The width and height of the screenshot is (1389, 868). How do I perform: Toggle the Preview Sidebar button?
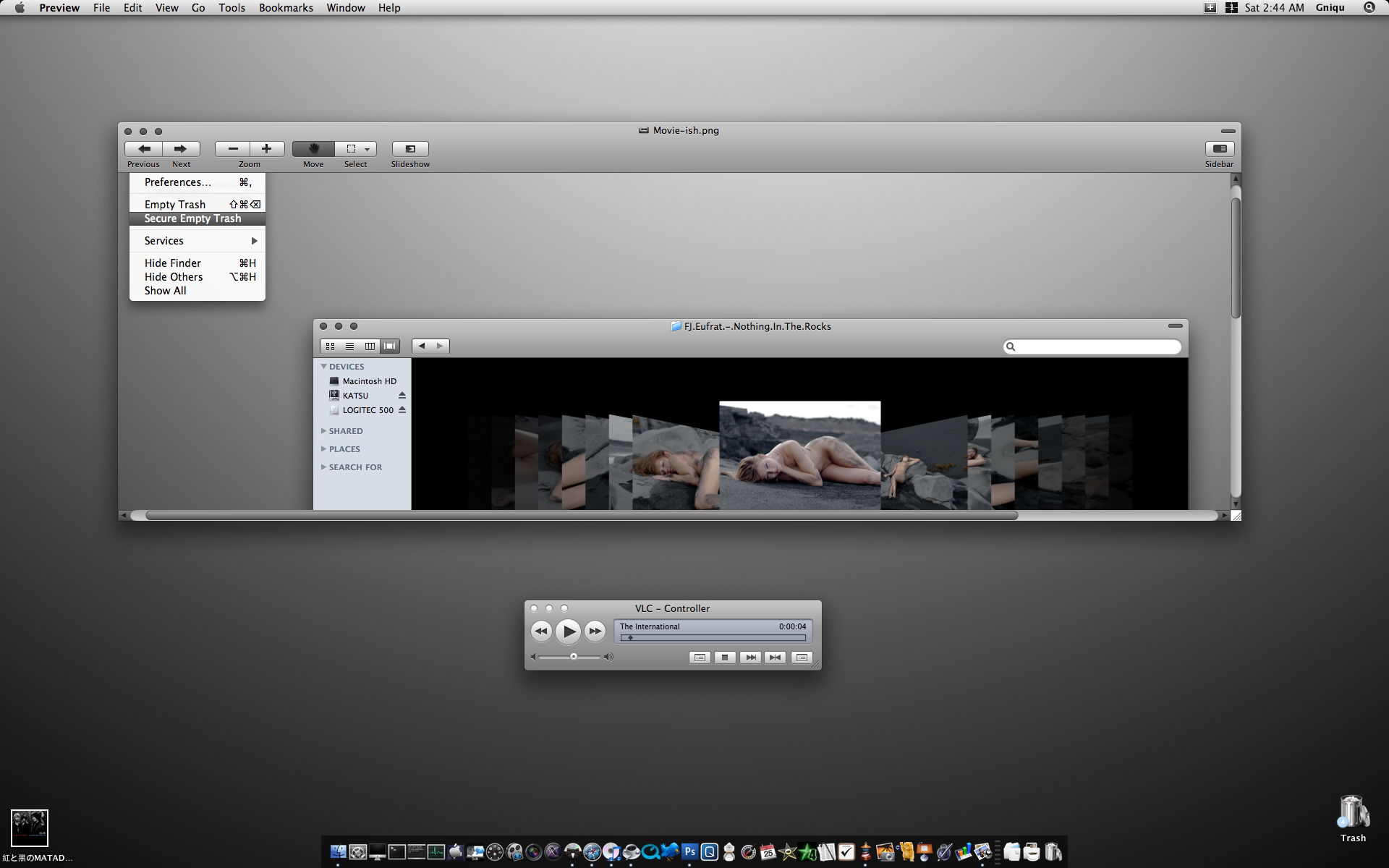(1219, 149)
